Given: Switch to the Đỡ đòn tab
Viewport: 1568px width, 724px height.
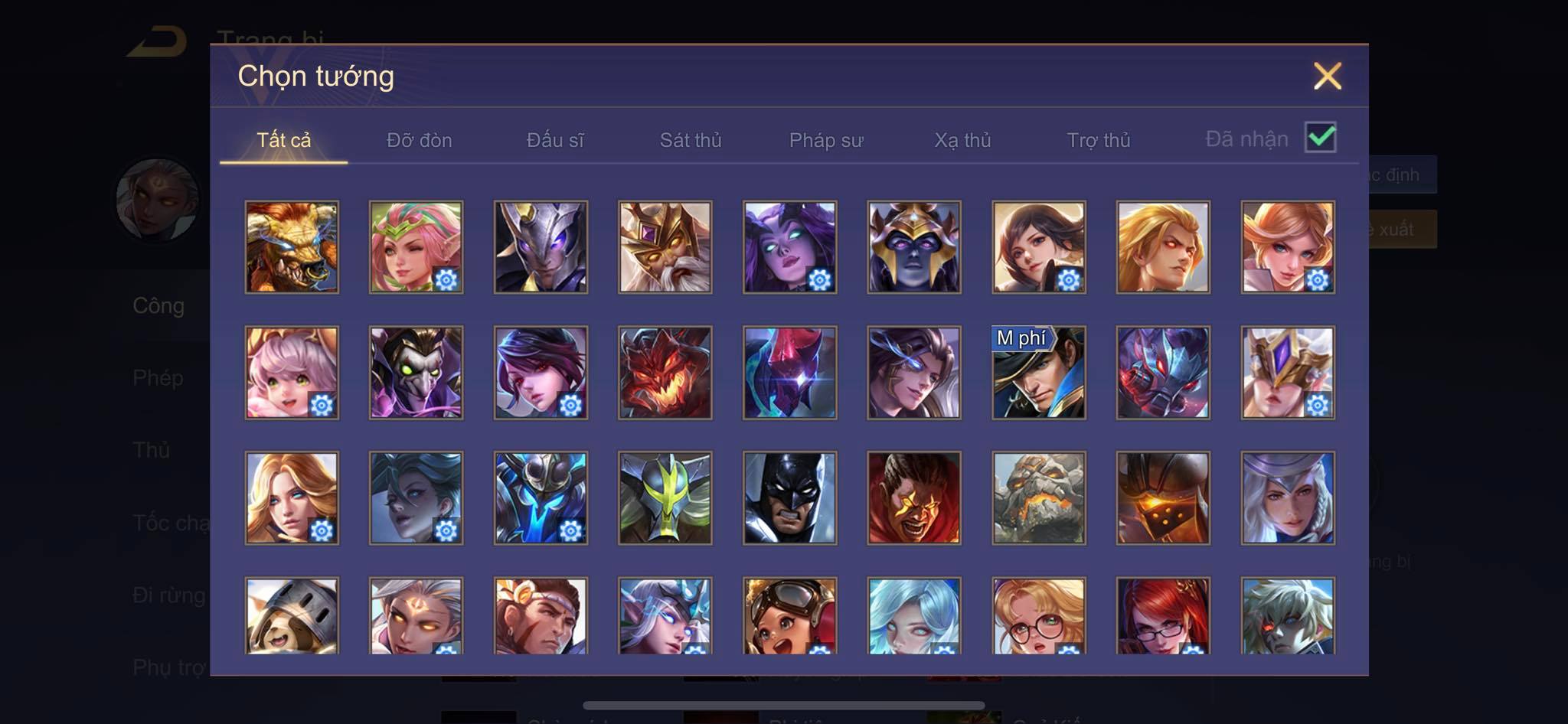Looking at the screenshot, I should [x=420, y=140].
